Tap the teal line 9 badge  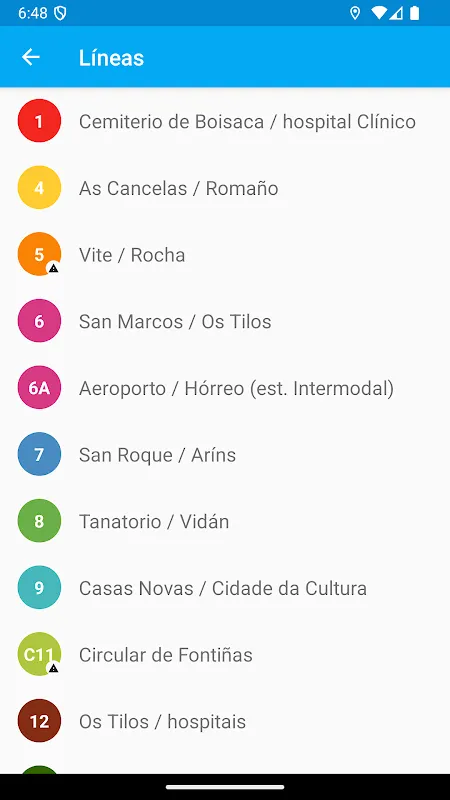click(39, 588)
